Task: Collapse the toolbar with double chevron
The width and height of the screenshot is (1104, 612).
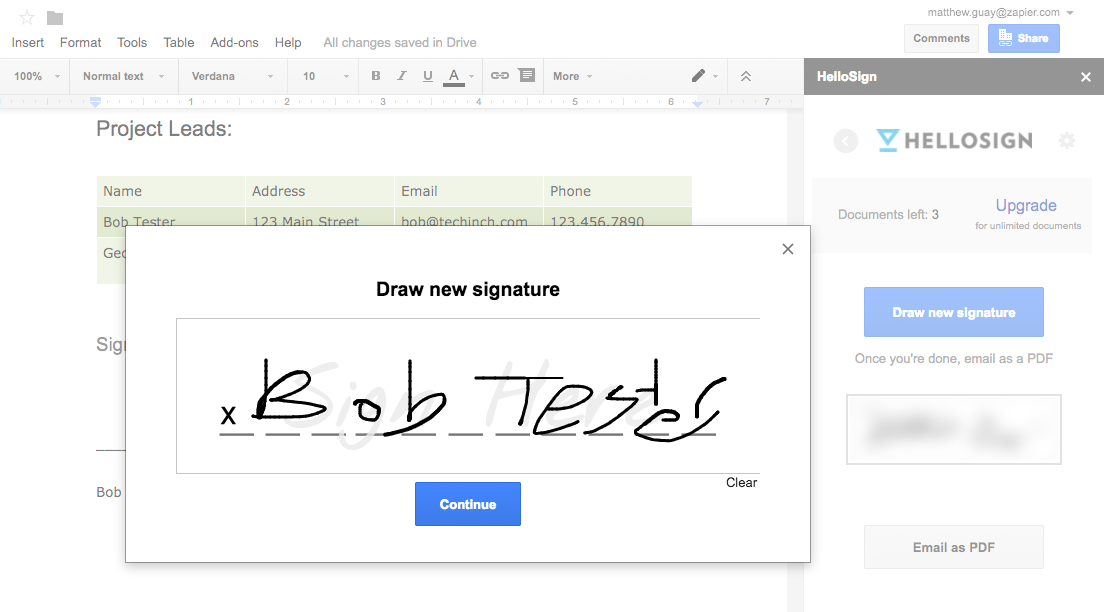Action: click(745, 76)
